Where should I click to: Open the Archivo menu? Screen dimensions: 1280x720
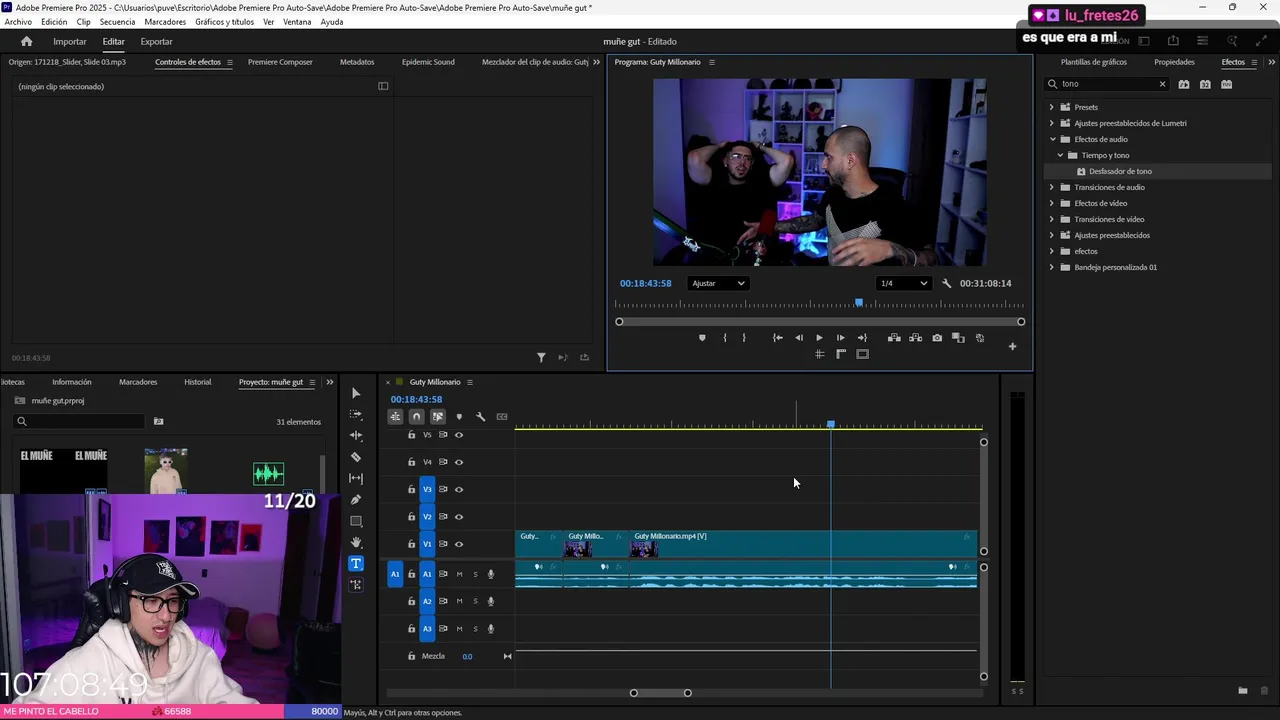point(18,21)
